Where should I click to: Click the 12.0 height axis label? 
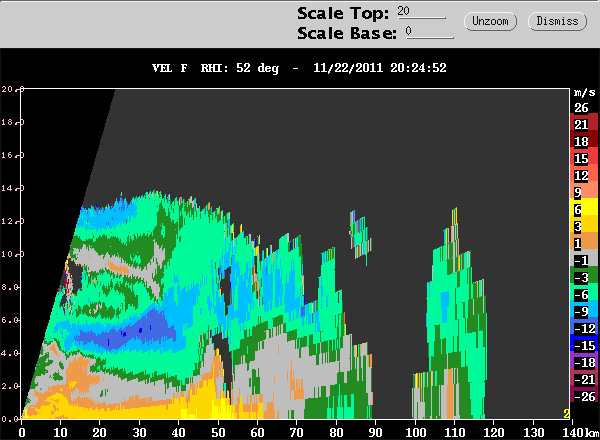[12, 222]
